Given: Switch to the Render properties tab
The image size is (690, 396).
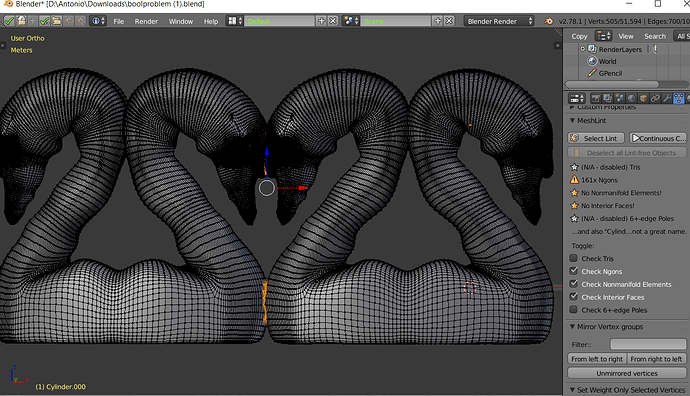Looking at the screenshot, I should click(596, 98).
